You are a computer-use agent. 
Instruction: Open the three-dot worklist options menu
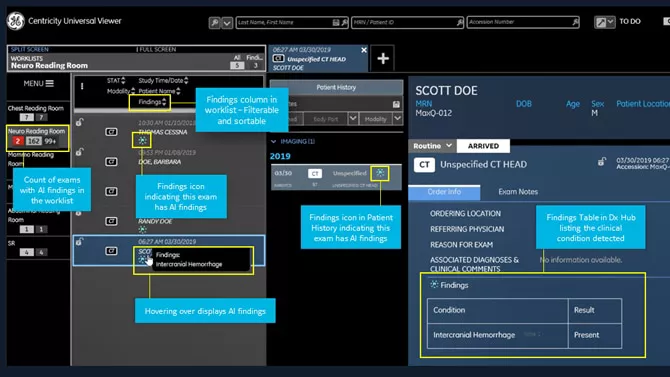pos(82,86)
